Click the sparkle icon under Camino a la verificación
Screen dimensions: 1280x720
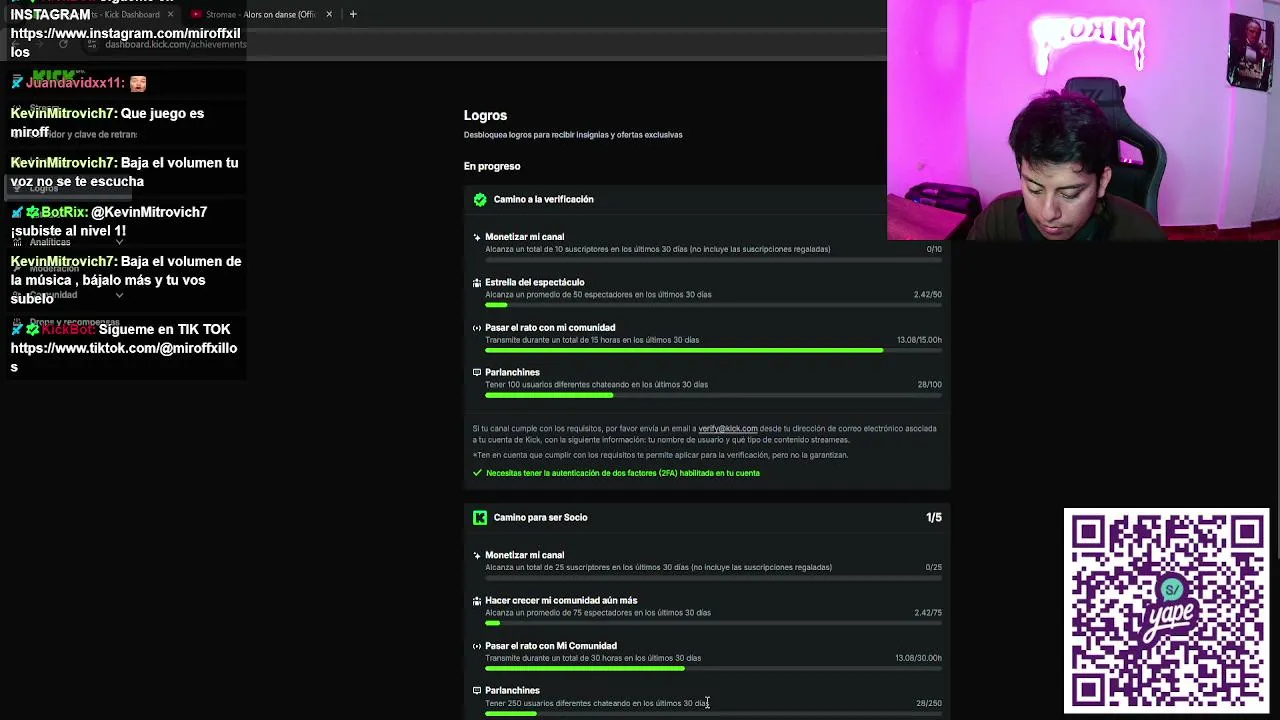(477, 237)
